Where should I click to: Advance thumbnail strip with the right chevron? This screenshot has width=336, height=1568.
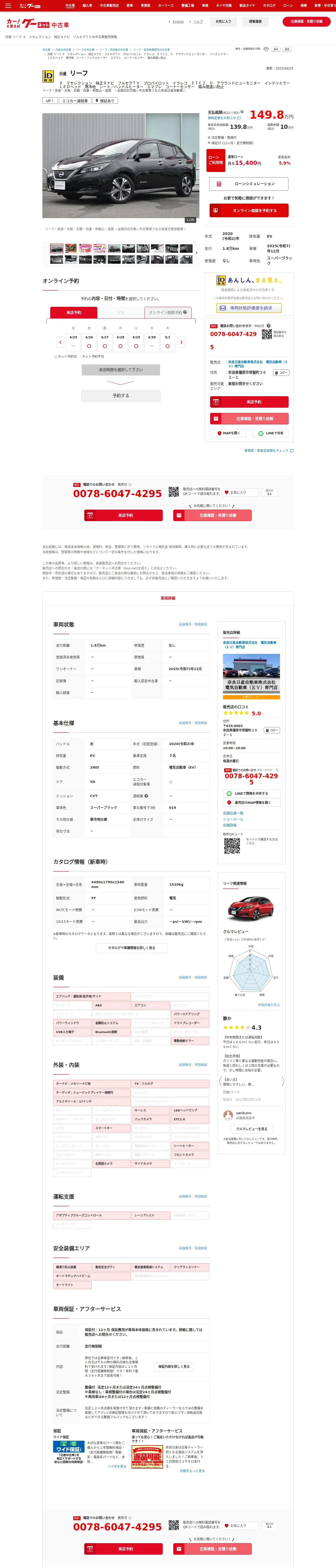click(x=196, y=253)
